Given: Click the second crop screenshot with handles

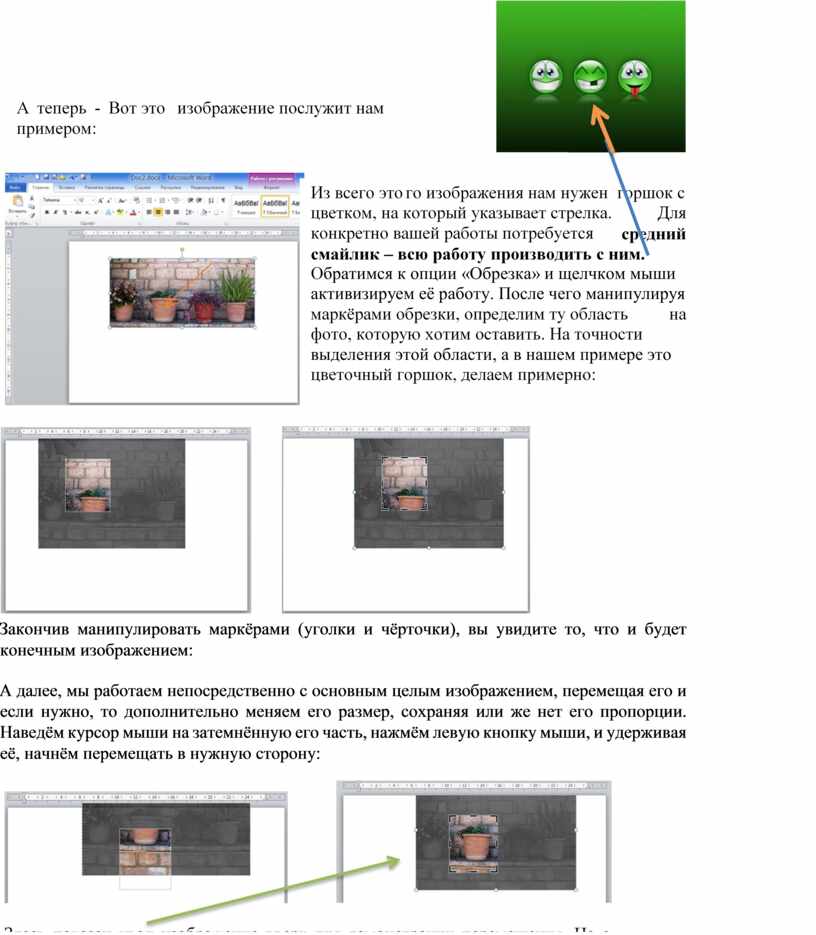Looking at the screenshot, I should point(406,519).
